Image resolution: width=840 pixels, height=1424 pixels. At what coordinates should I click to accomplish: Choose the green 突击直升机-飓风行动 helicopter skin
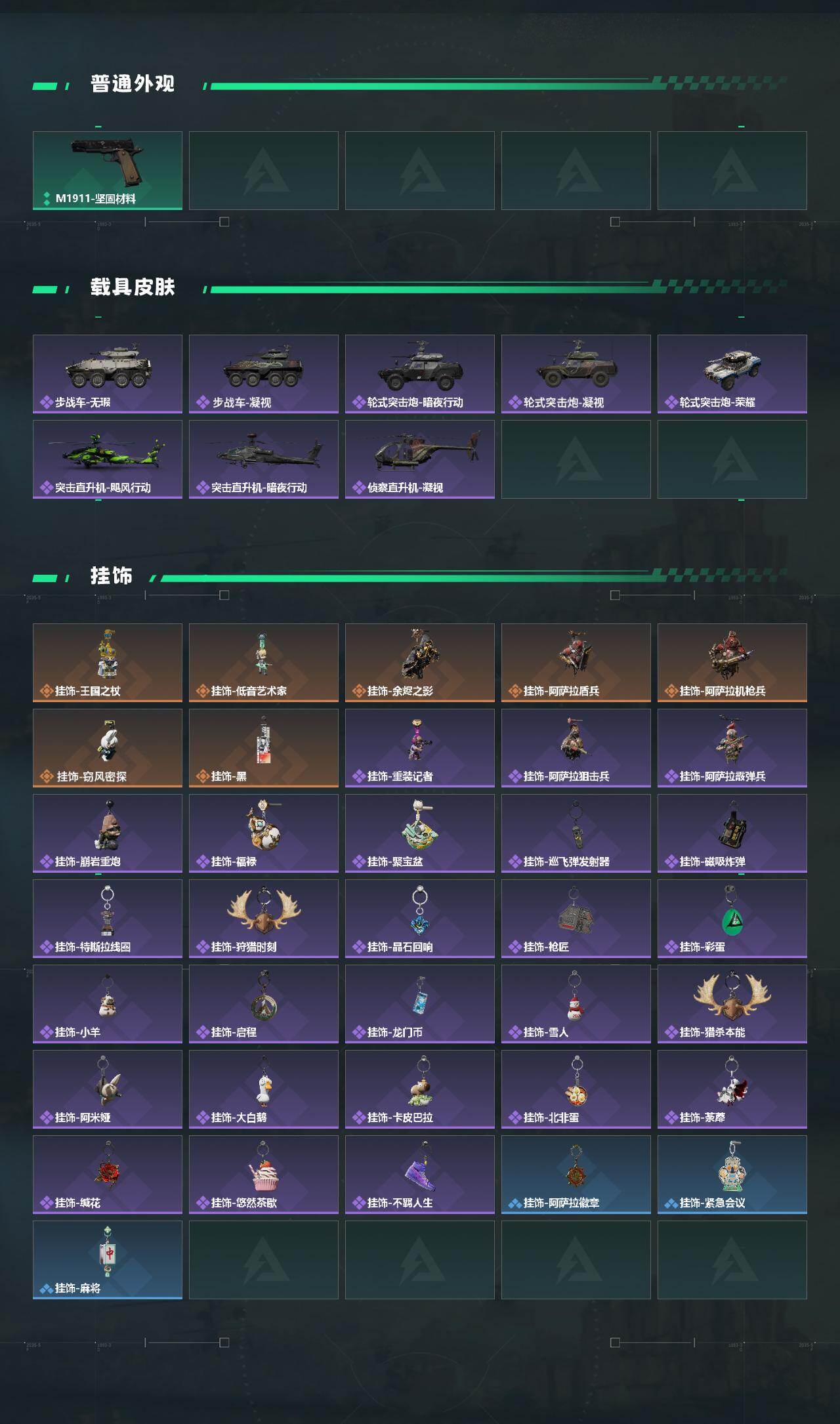108,459
